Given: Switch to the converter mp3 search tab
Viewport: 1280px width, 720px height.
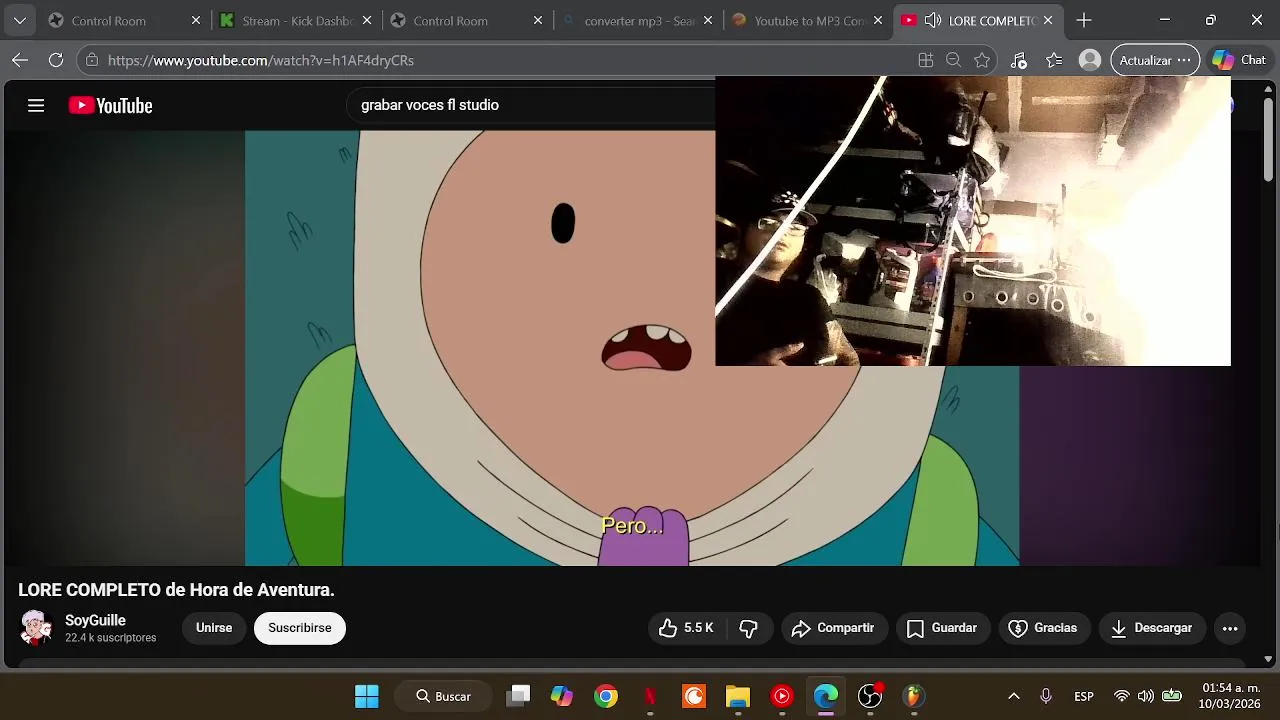Looking at the screenshot, I should (x=639, y=20).
